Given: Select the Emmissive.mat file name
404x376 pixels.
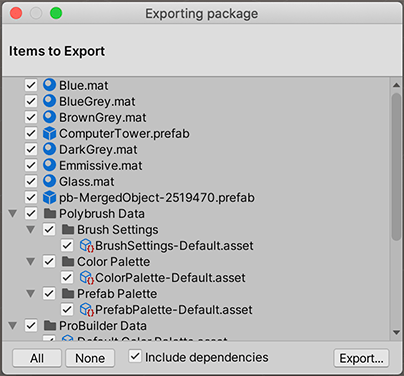Looking at the screenshot, I should click(x=101, y=165).
